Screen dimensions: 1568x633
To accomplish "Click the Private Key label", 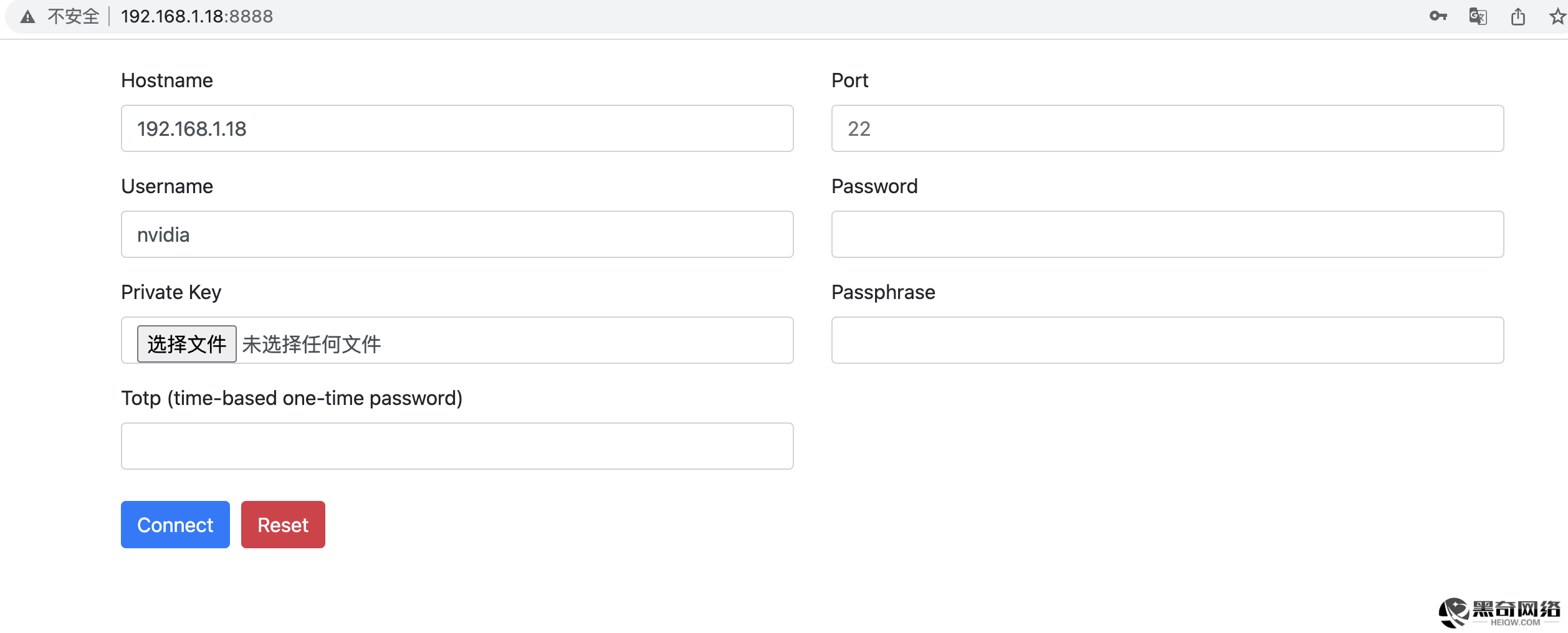I will 171,292.
